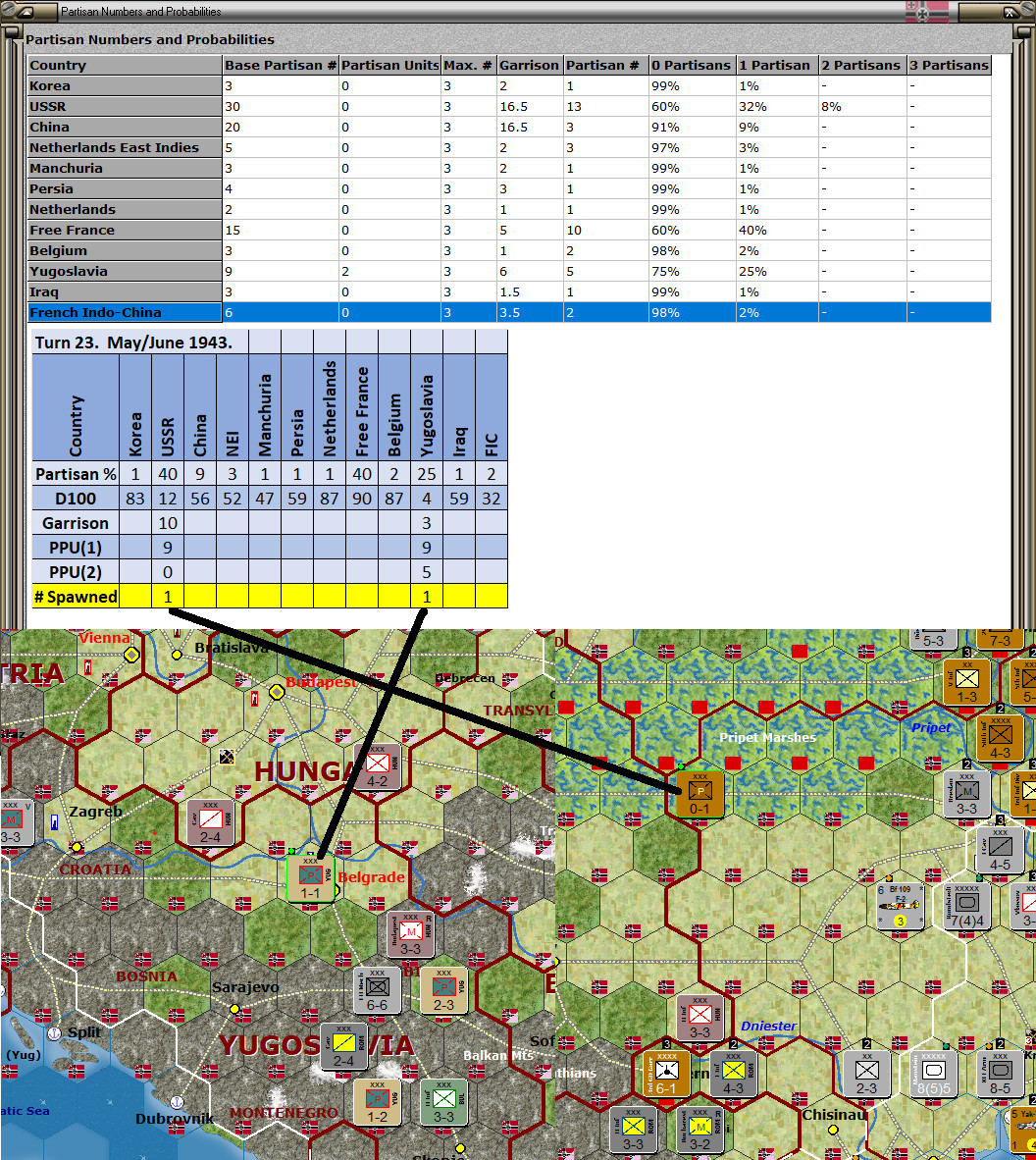Select Romanian 2-4 cavalry counter
This screenshot has height=1160, width=1036.
[x=343, y=1046]
